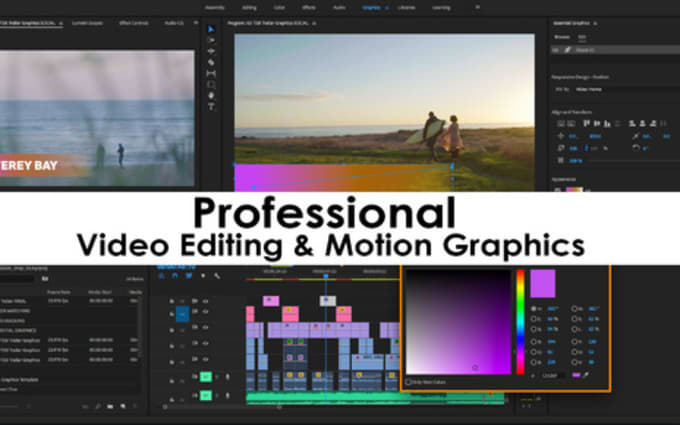Select the Selection tool arrow

pos(211,29)
